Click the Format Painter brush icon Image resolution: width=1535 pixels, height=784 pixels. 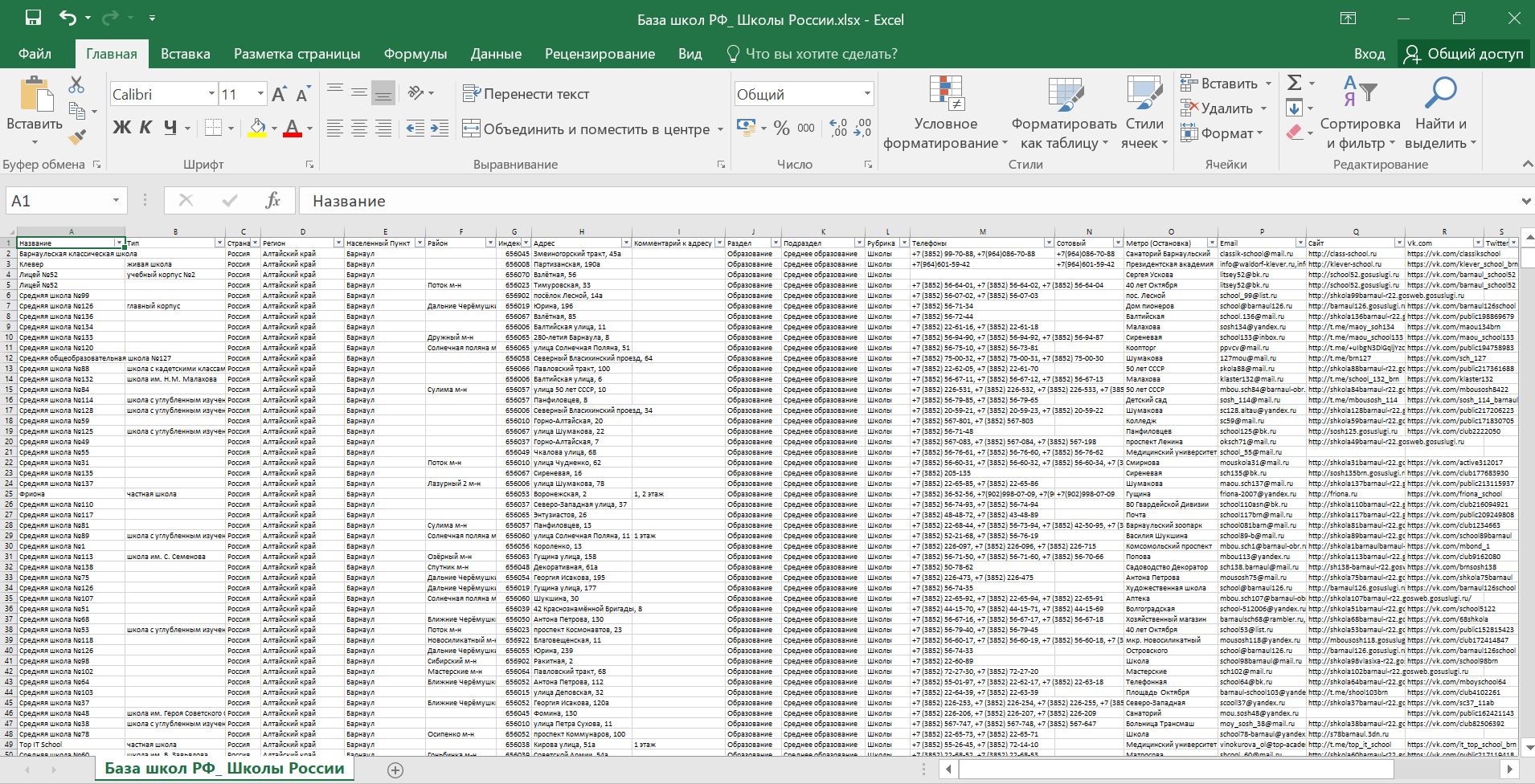click(x=77, y=137)
